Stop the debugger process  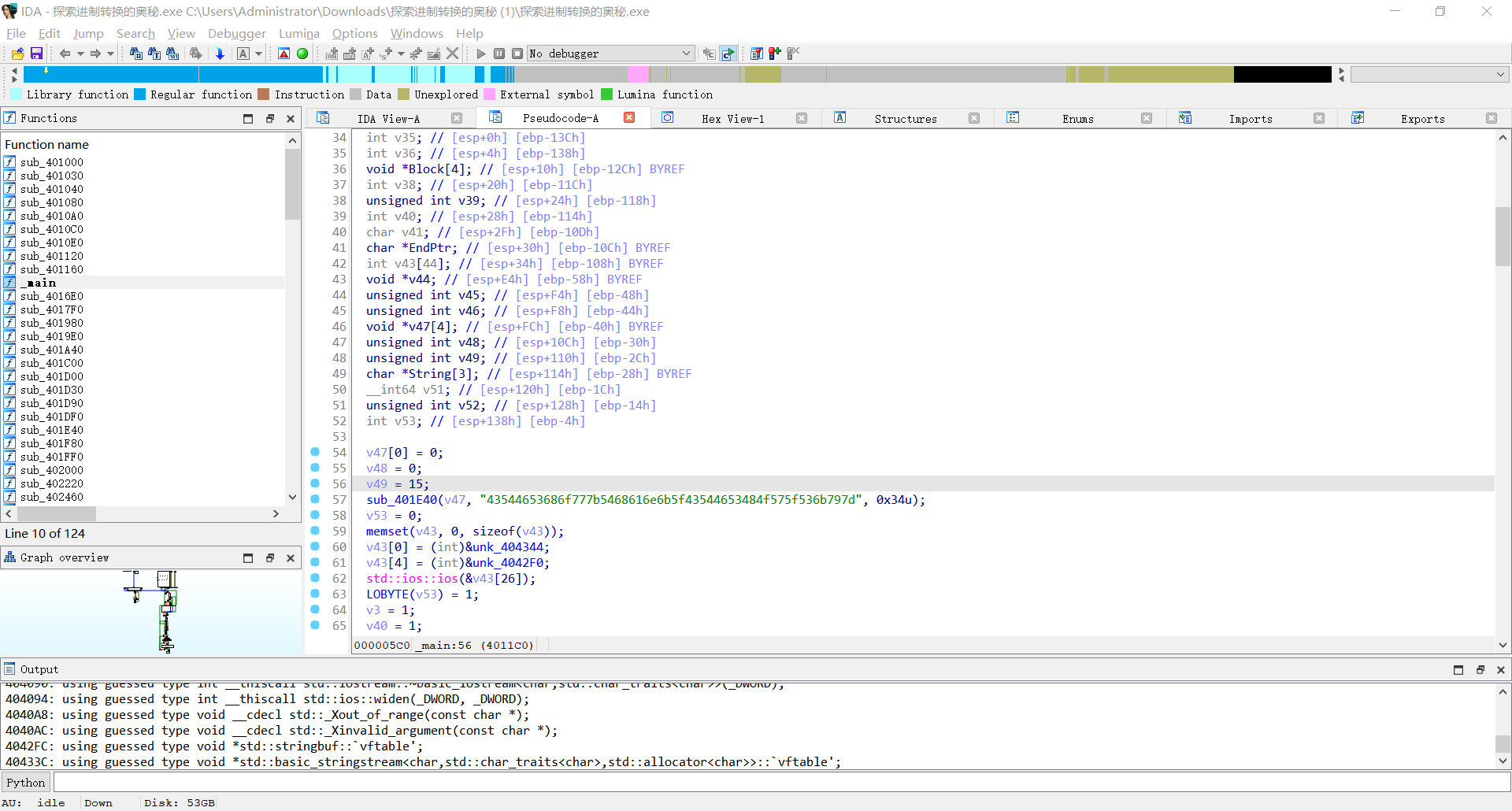click(x=517, y=54)
